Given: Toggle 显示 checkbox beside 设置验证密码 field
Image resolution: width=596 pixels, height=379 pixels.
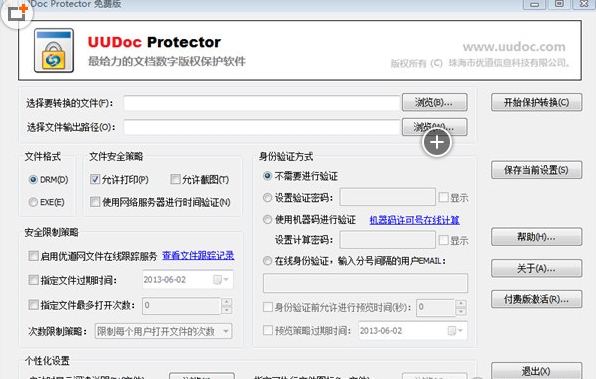Looking at the screenshot, I should click(444, 197).
